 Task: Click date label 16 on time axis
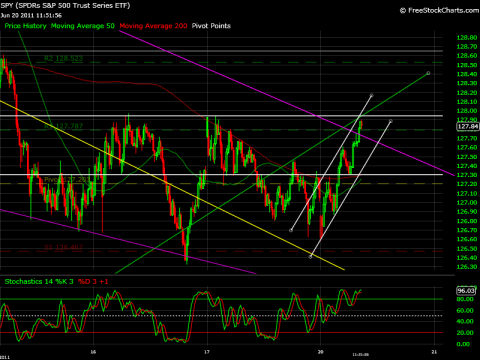point(93,352)
